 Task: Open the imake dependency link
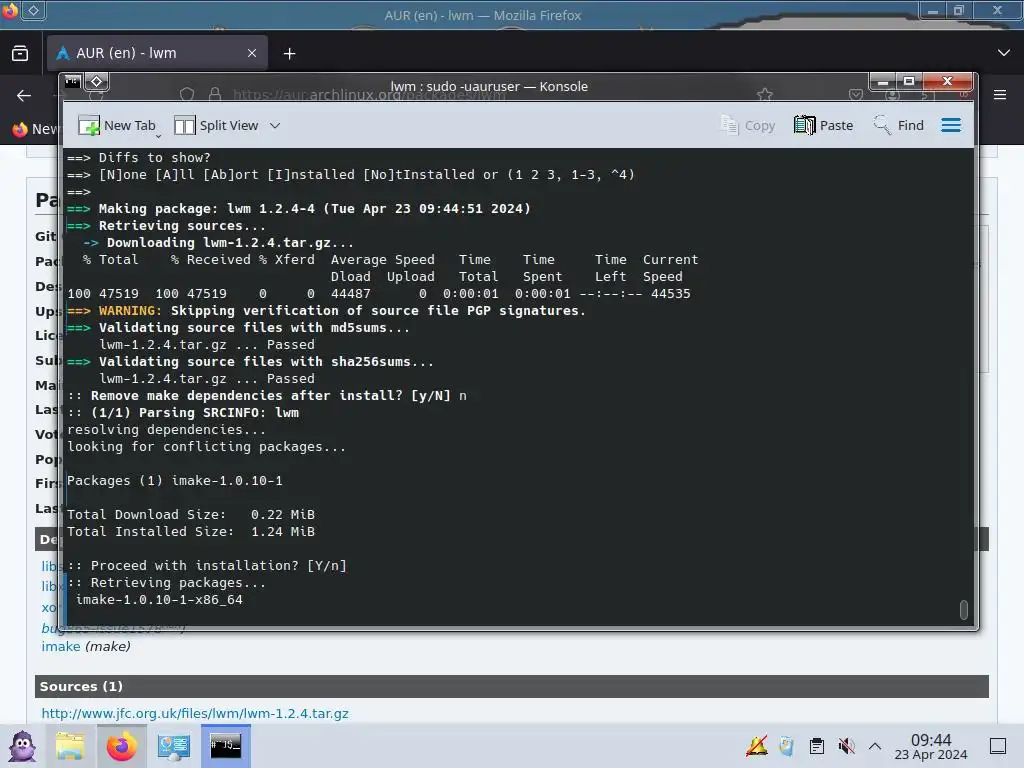(61, 646)
